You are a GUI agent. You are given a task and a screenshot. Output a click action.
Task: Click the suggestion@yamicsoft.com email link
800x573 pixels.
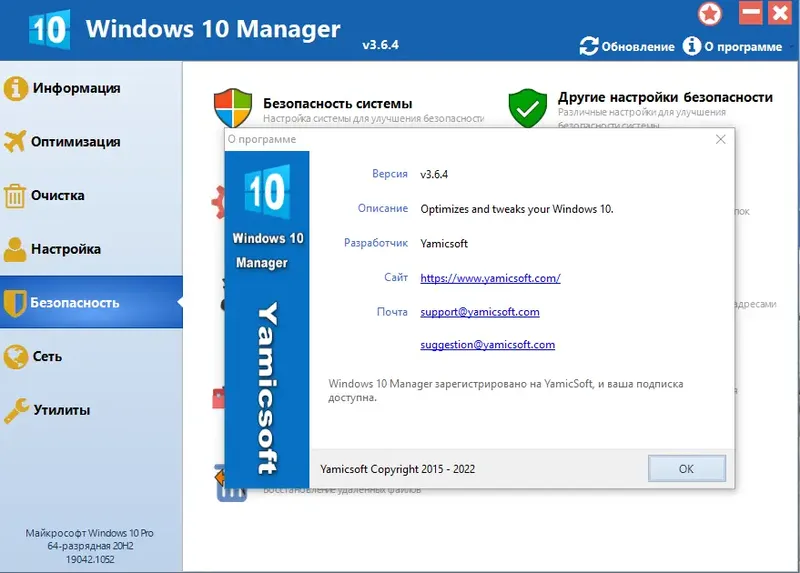pos(487,345)
